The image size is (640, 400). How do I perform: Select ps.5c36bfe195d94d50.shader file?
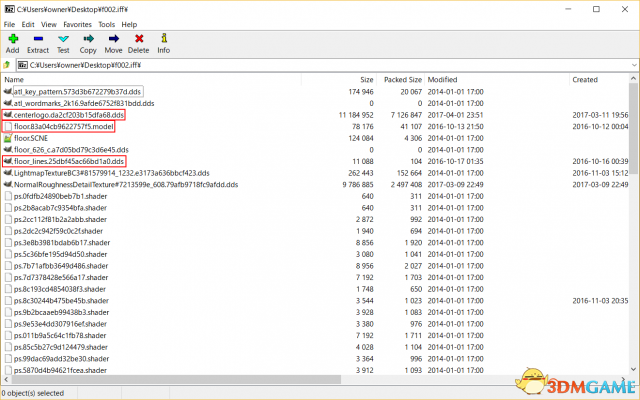[60, 254]
